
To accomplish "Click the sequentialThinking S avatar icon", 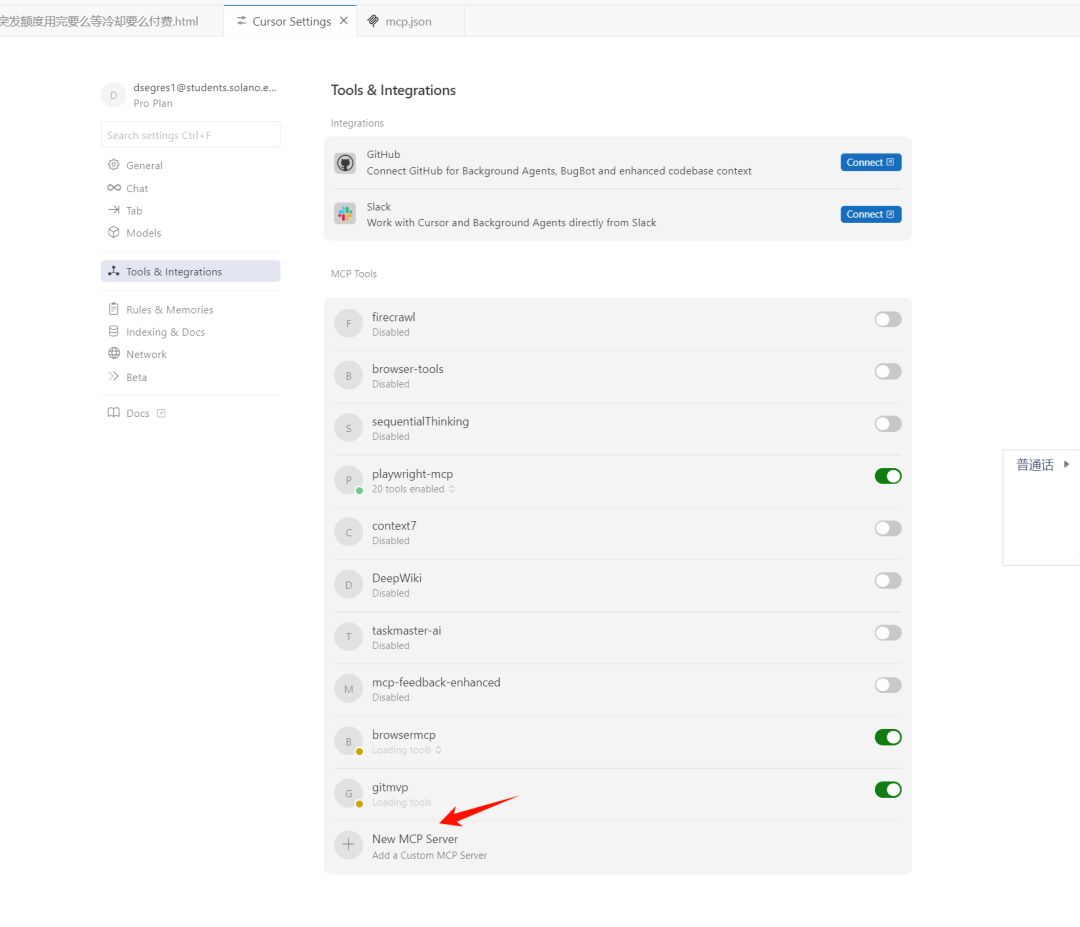I will coord(349,428).
